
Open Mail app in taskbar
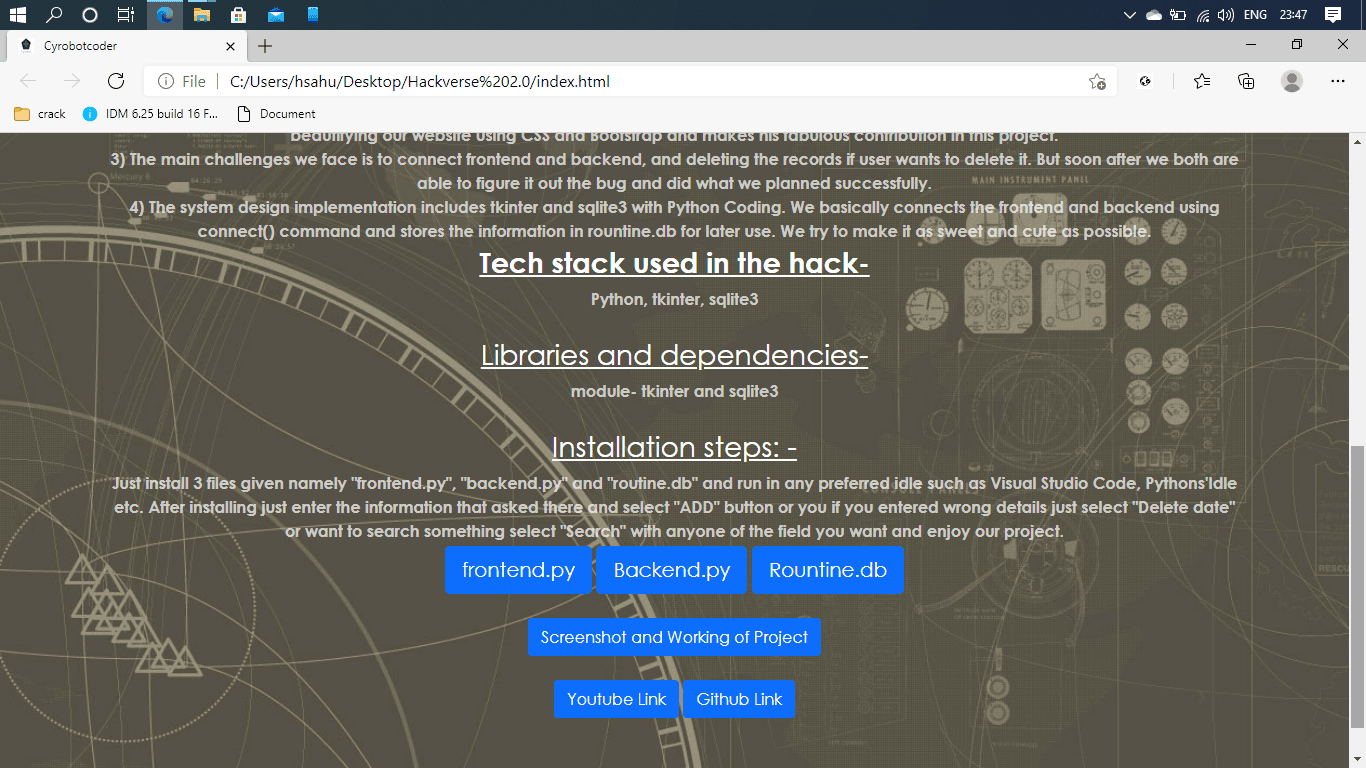point(276,15)
